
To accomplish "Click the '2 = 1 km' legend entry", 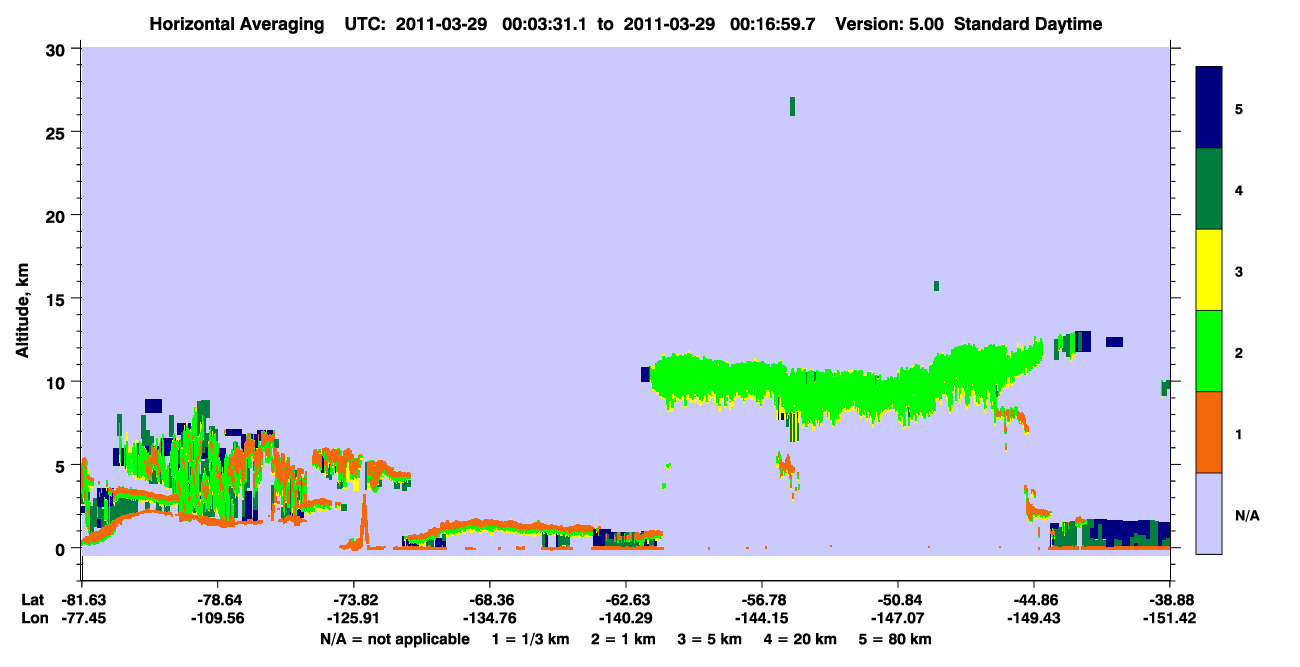I will tap(625, 638).
